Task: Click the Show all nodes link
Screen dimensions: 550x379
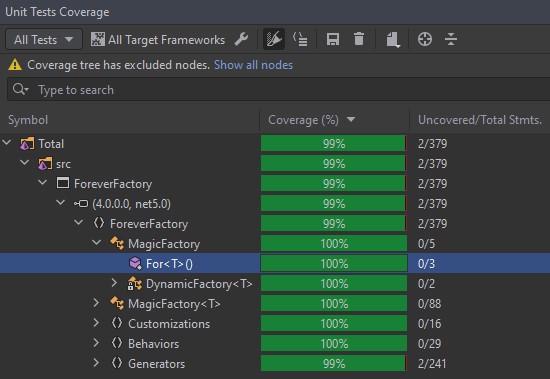Action: (x=253, y=65)
